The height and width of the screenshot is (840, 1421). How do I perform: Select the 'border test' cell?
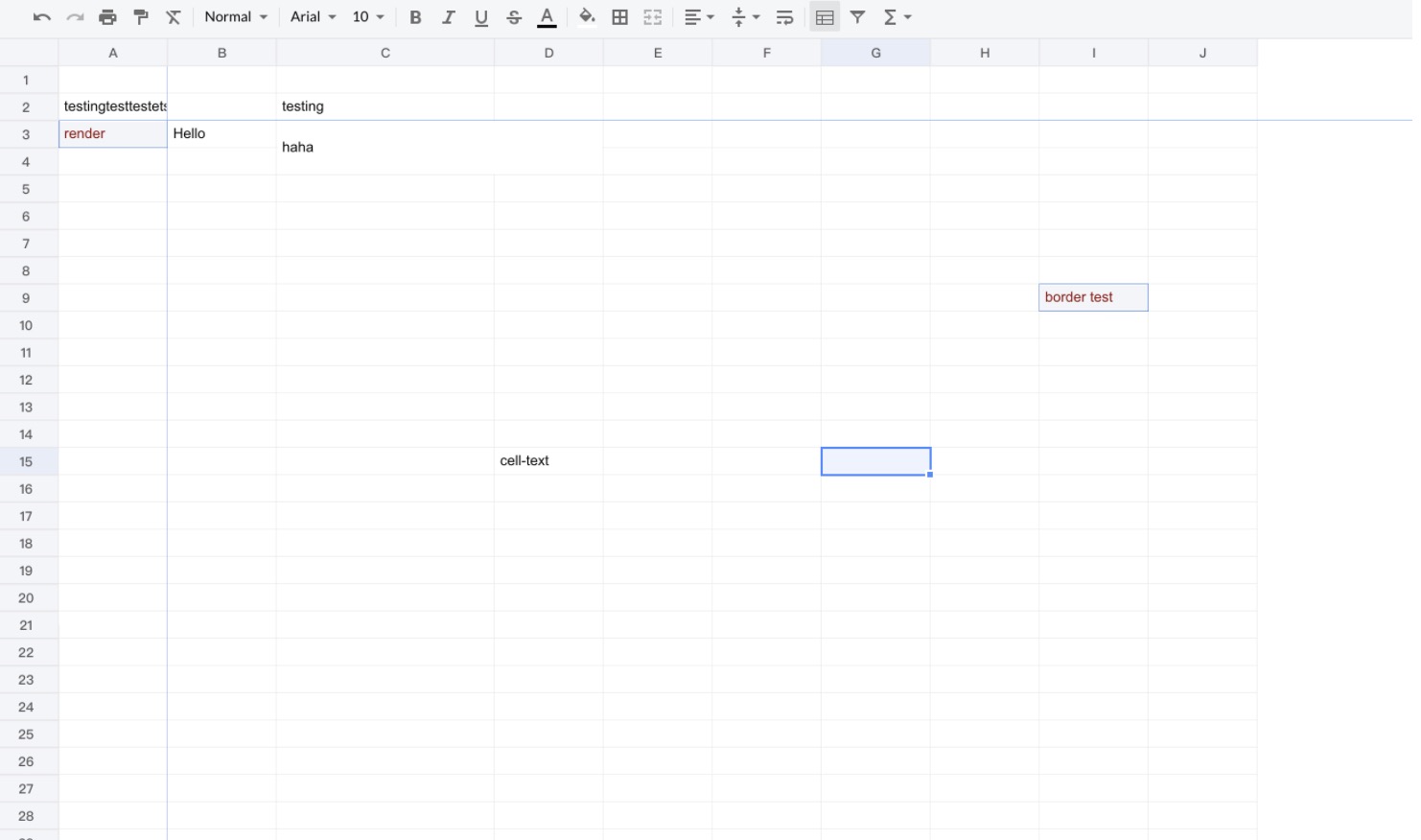(1093, 298)
